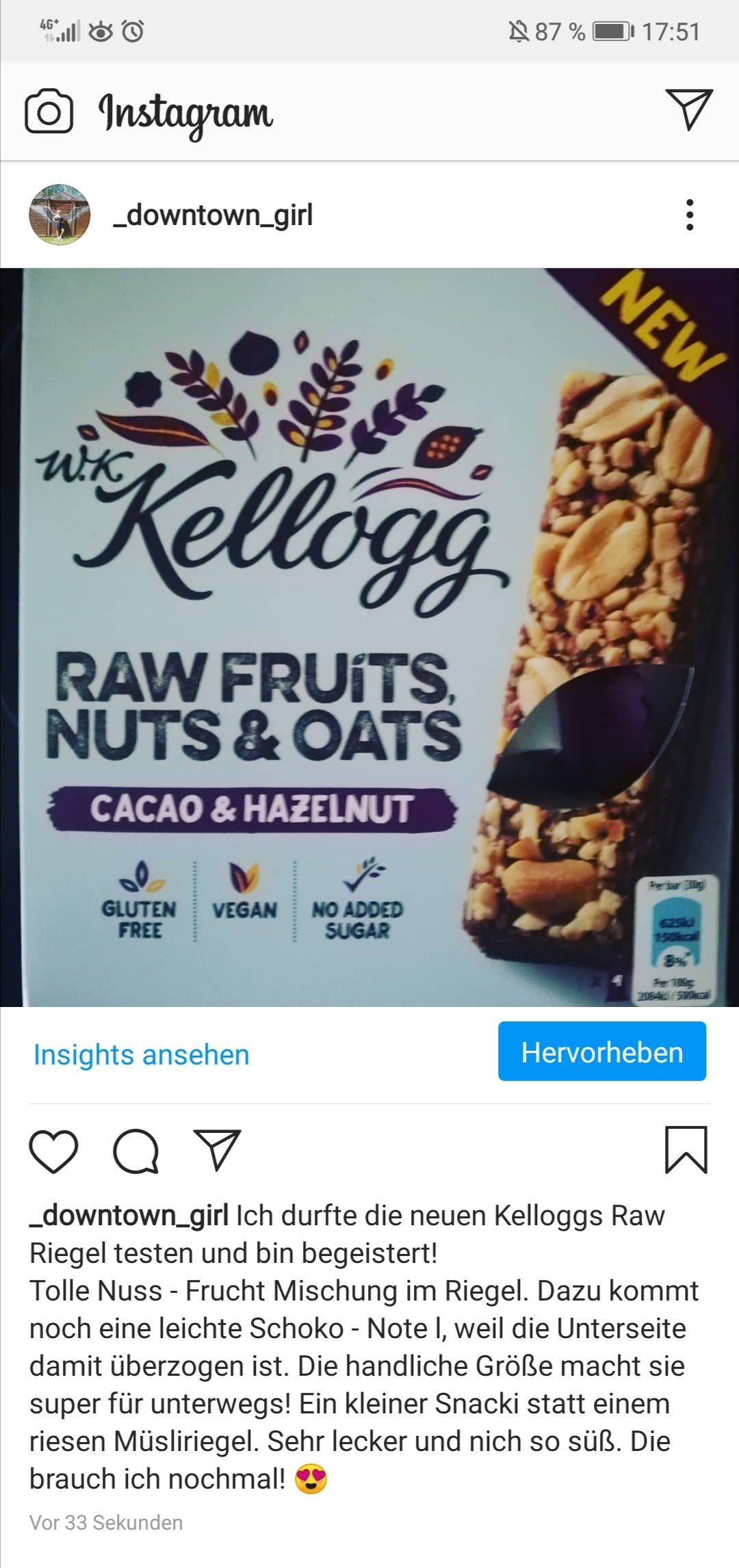Open the three-dot post options menu

pos(690,215)
